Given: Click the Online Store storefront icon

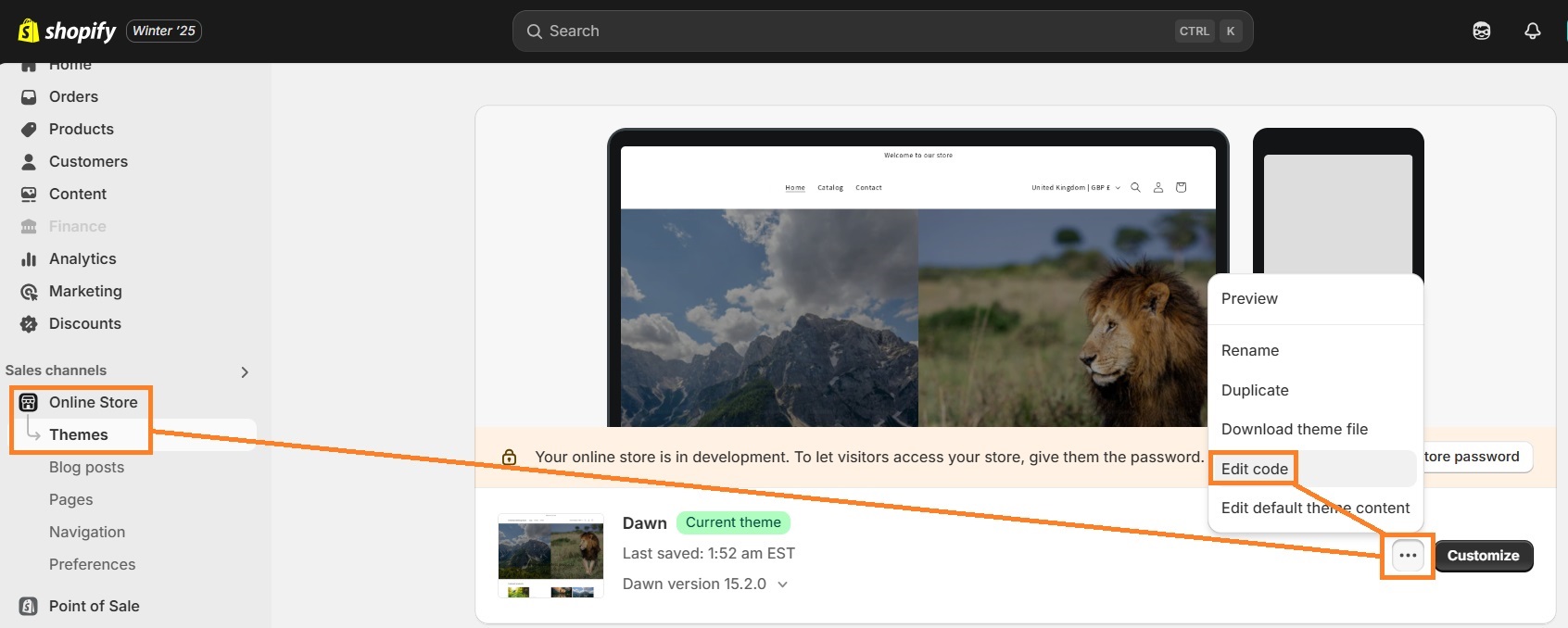Looking at the screenshot, I should pos(29,402).
